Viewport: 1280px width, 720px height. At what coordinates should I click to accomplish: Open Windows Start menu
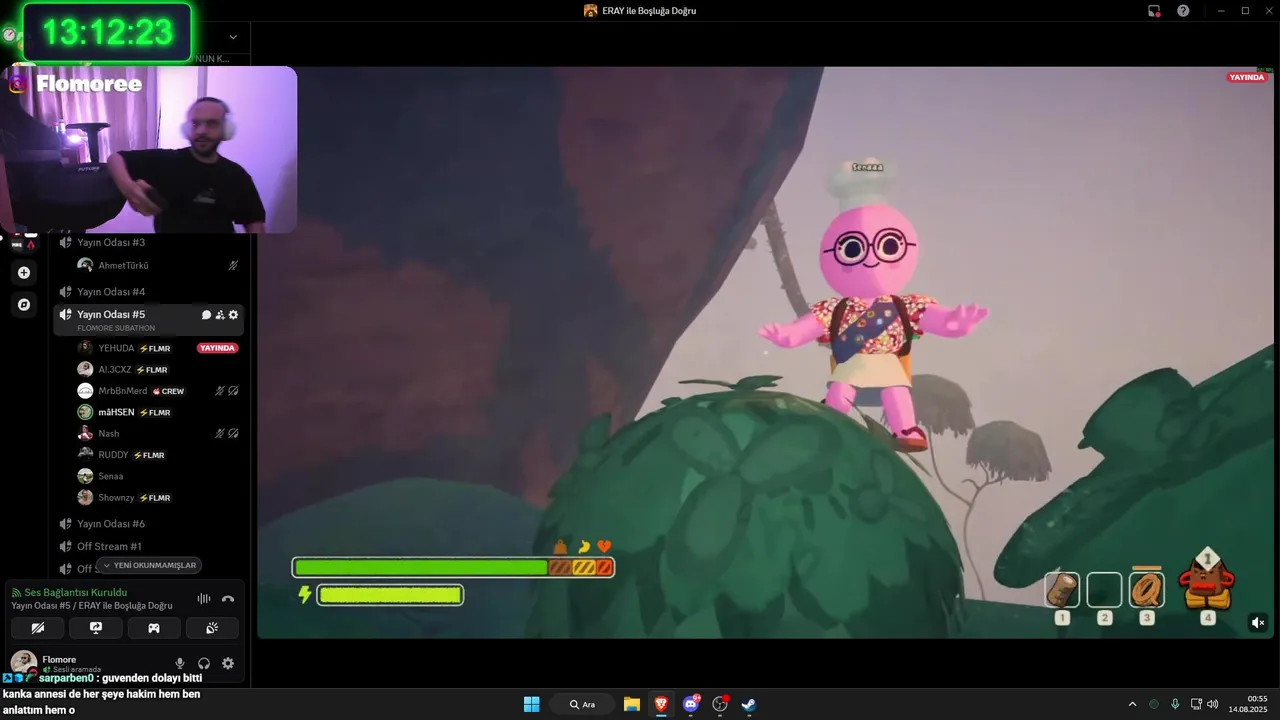click(532, 704)
